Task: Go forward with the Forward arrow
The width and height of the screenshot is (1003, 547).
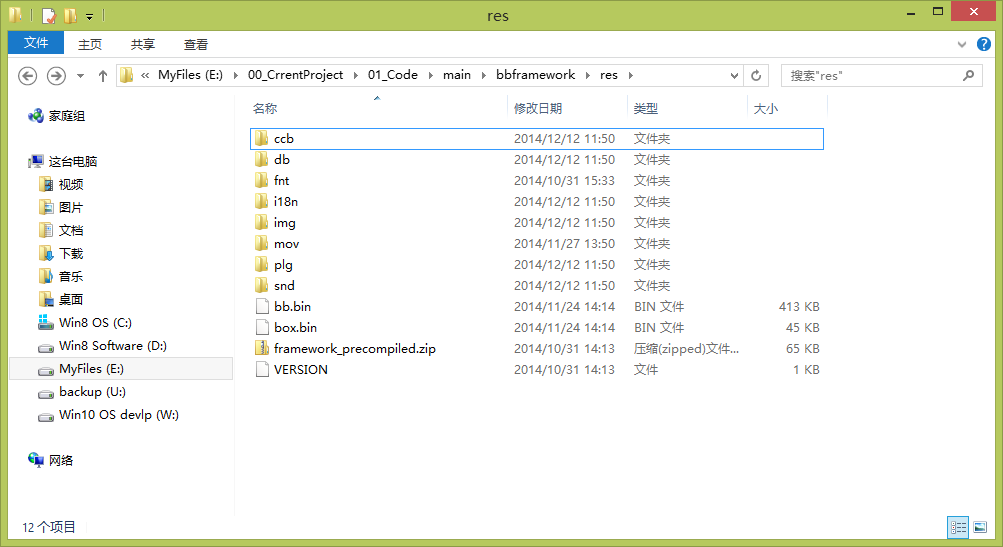Action: point(56,75)
